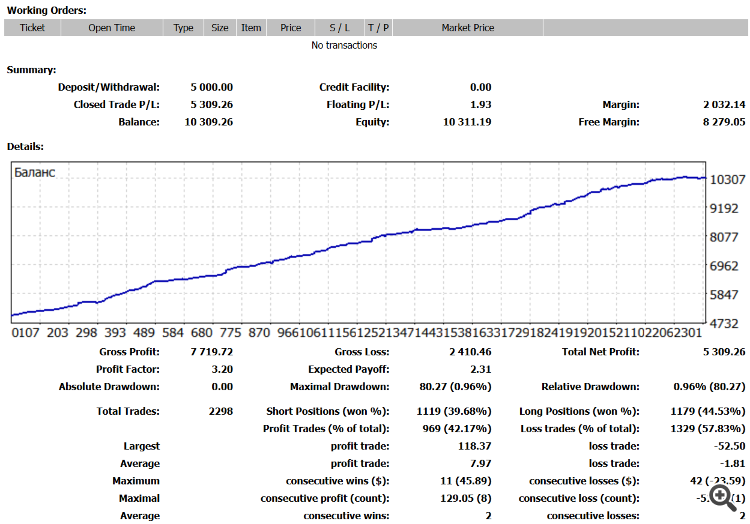Screen dimensions: 750x524
Task: Click the Profit Factor value 3.20
Action: click(x=222, y=369)
